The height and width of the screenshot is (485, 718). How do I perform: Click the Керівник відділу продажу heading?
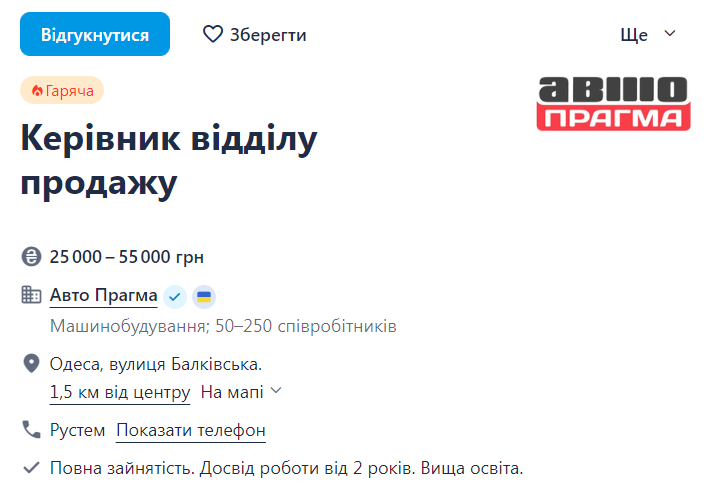click(168, 161)
